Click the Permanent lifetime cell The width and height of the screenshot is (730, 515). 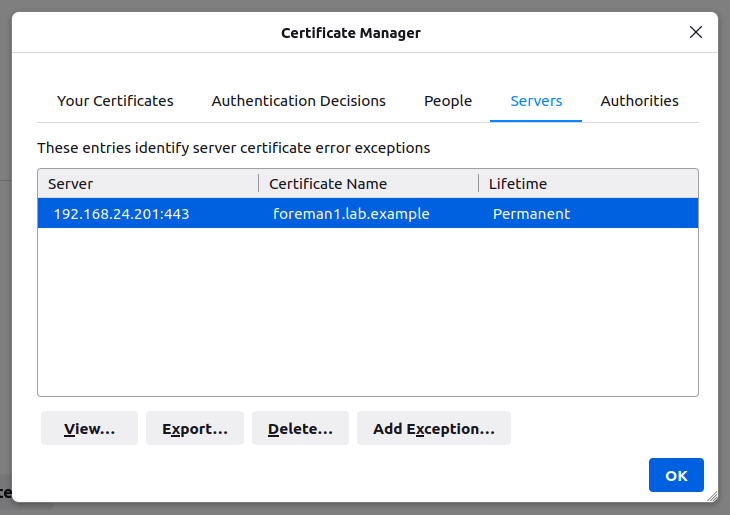[531, 214]
